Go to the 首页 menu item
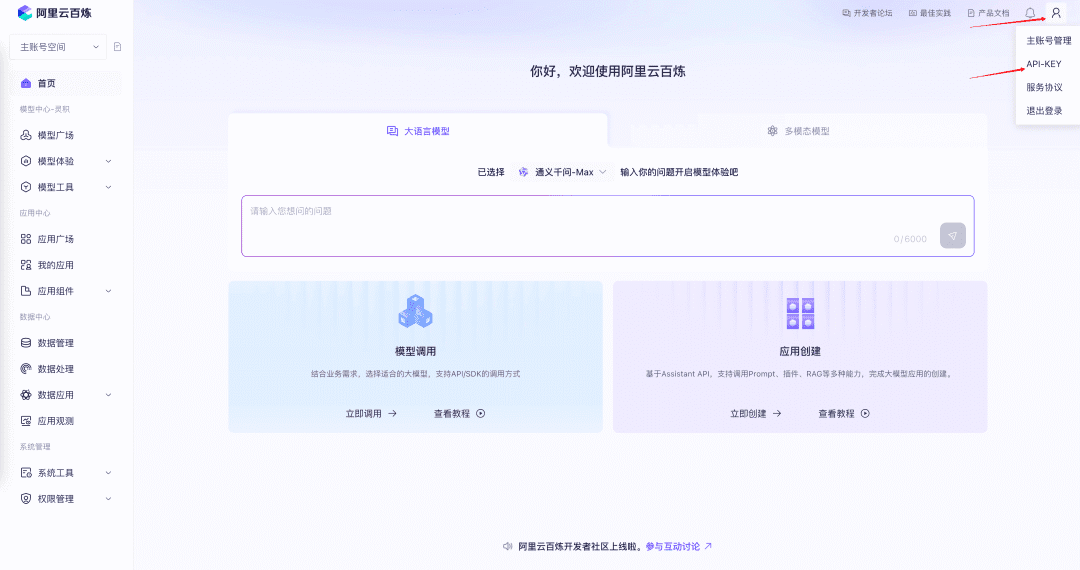 66,83
